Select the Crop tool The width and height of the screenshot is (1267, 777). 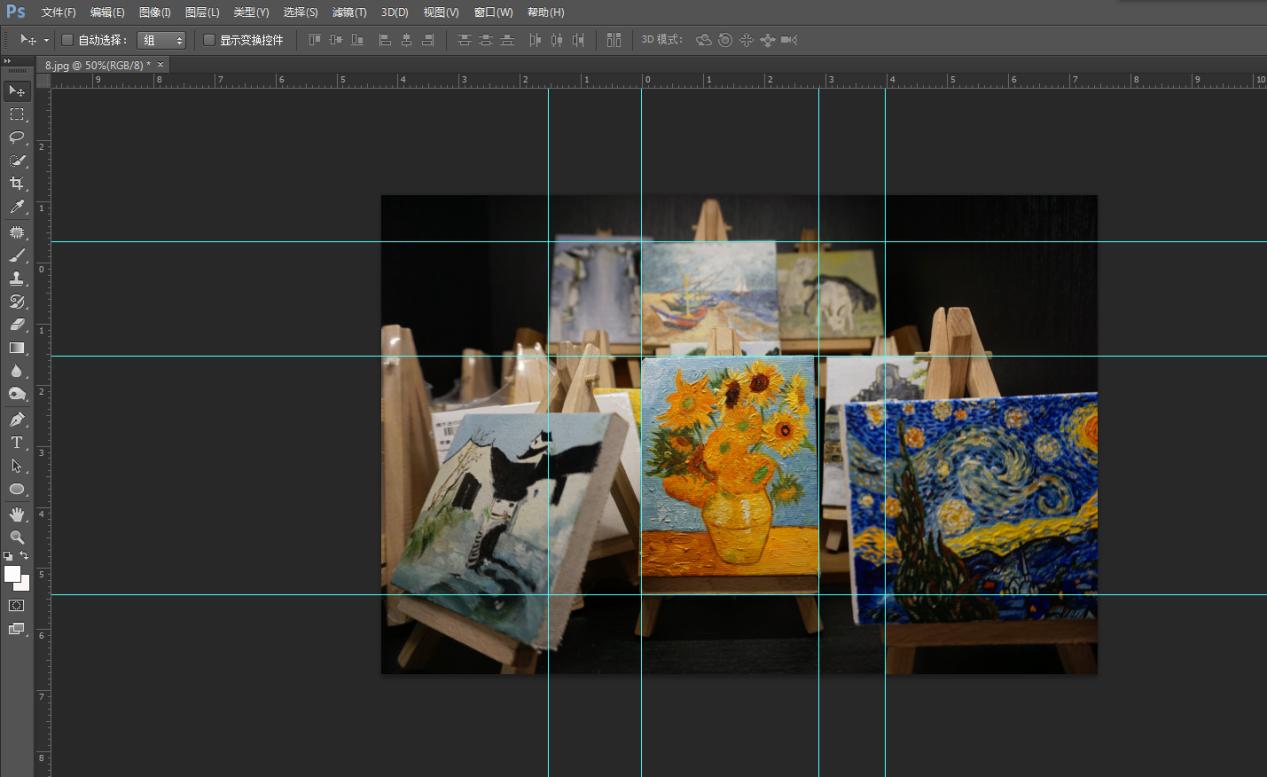coord(17,184)
